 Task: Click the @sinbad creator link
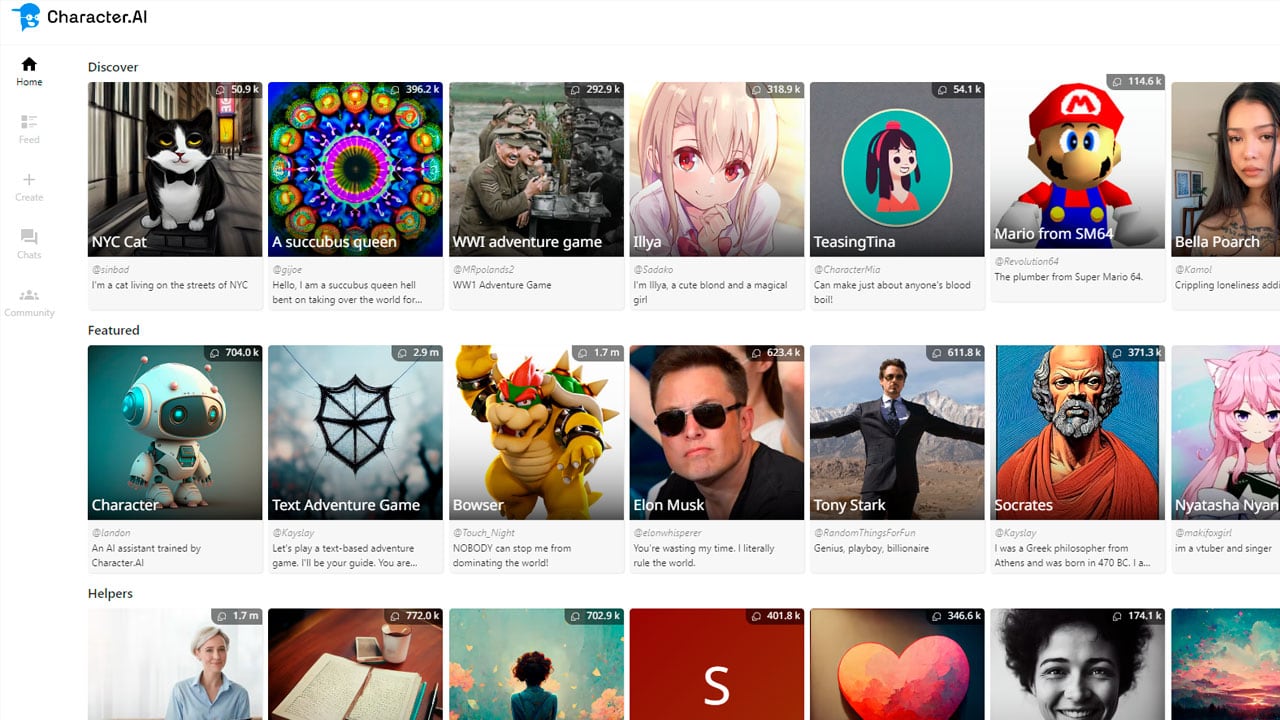(110, 270)
